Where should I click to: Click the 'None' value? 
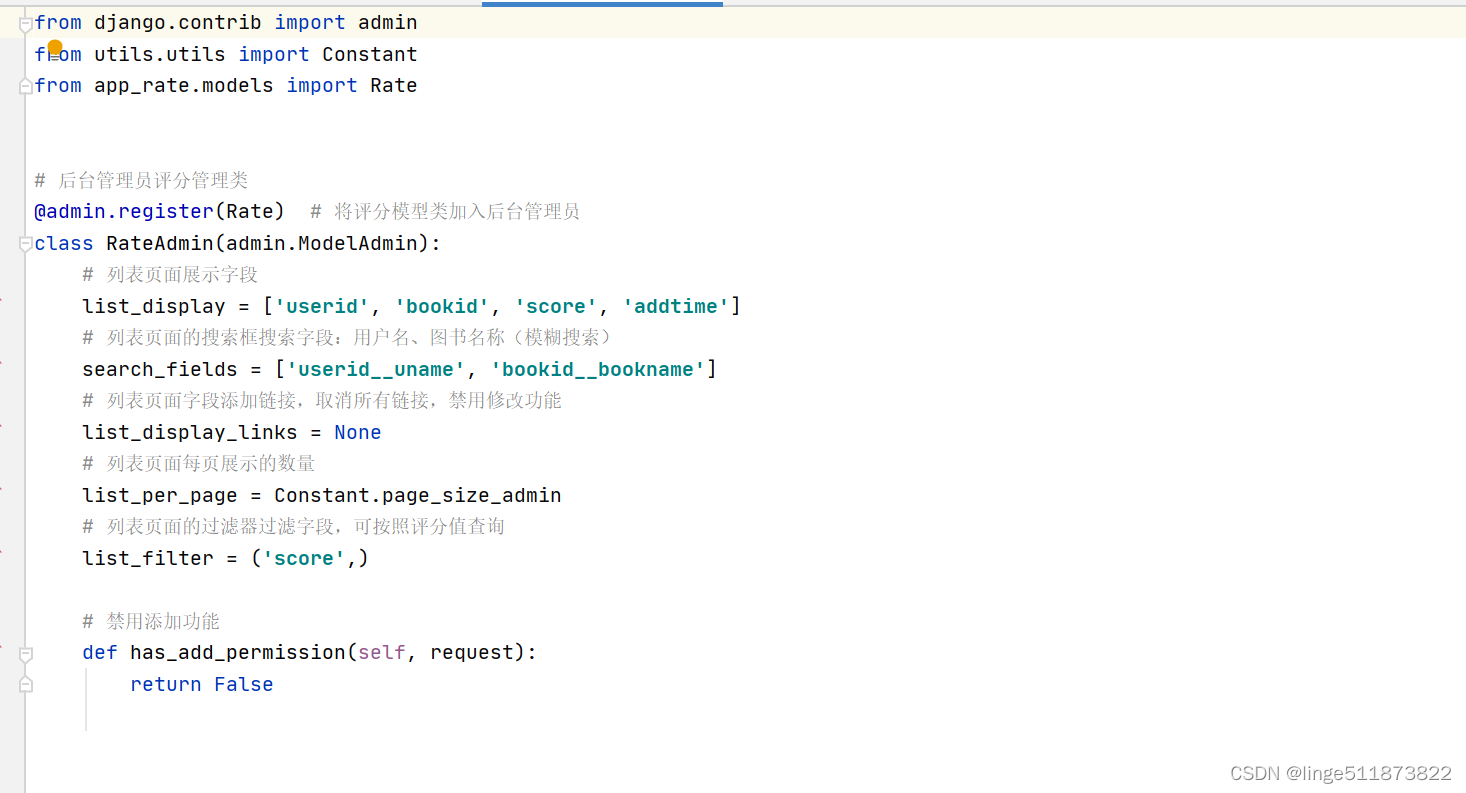coord(357,432)
